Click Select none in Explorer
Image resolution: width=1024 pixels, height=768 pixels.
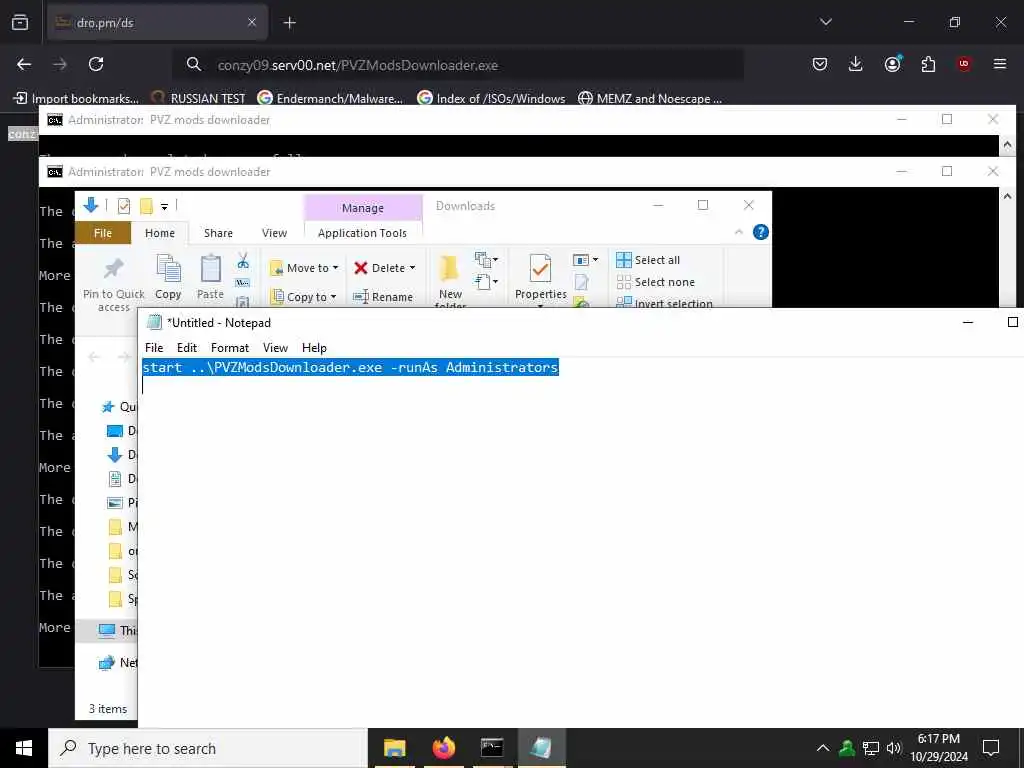(656, 282)
